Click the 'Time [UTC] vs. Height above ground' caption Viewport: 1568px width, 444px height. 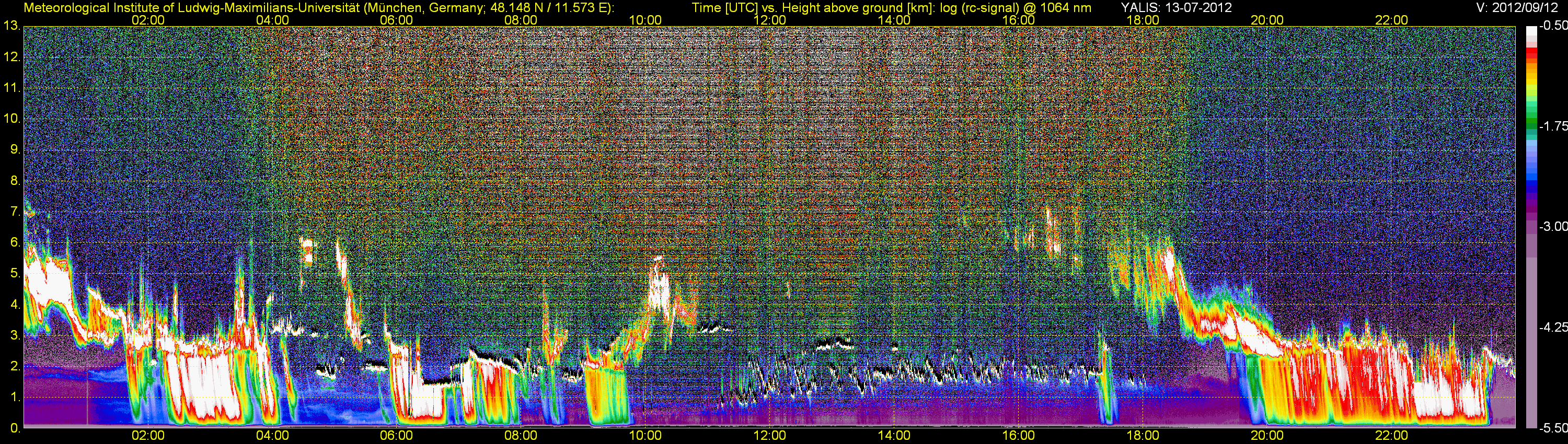click(891, 8)
